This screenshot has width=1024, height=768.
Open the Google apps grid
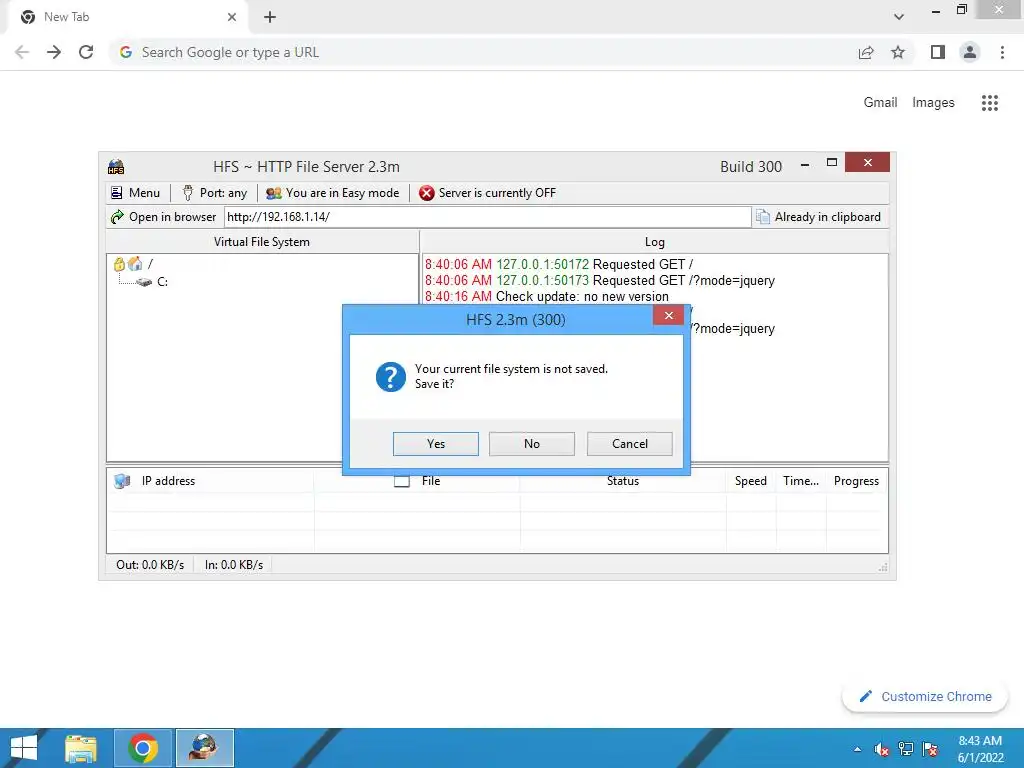(x=989, y=103)
